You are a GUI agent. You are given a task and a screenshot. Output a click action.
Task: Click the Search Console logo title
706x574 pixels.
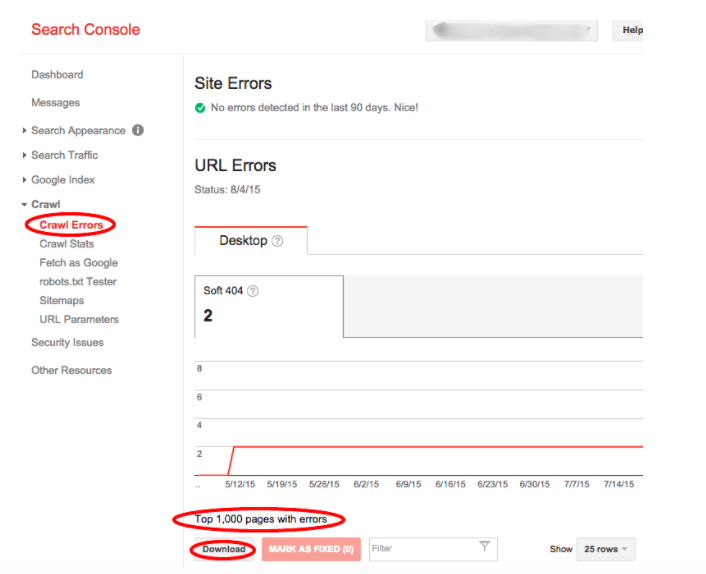click(x=86, y=30)
